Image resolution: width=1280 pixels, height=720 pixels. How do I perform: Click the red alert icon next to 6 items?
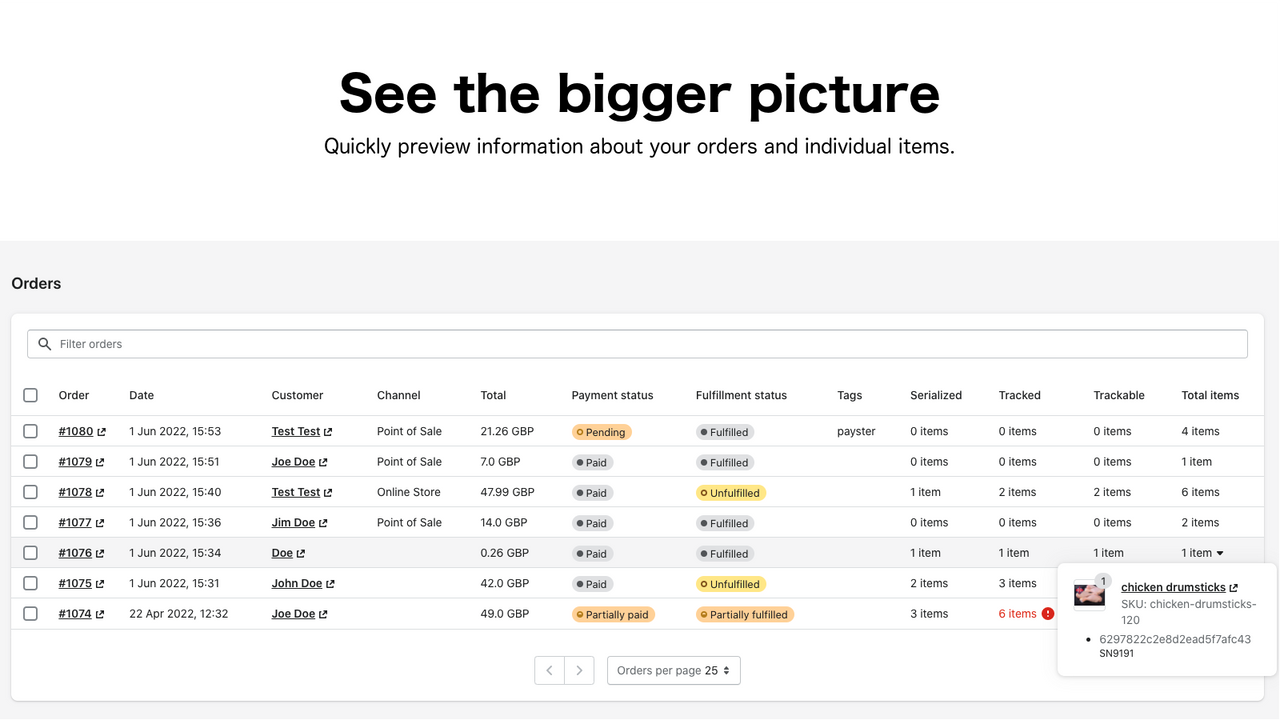pos(1048,613)
